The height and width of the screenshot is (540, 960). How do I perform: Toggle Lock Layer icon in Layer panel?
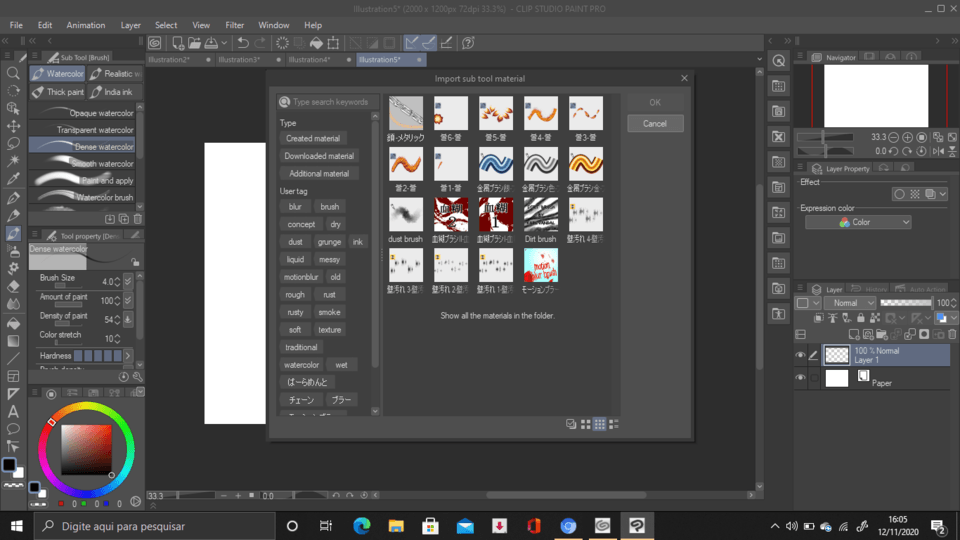coord(861,318)
